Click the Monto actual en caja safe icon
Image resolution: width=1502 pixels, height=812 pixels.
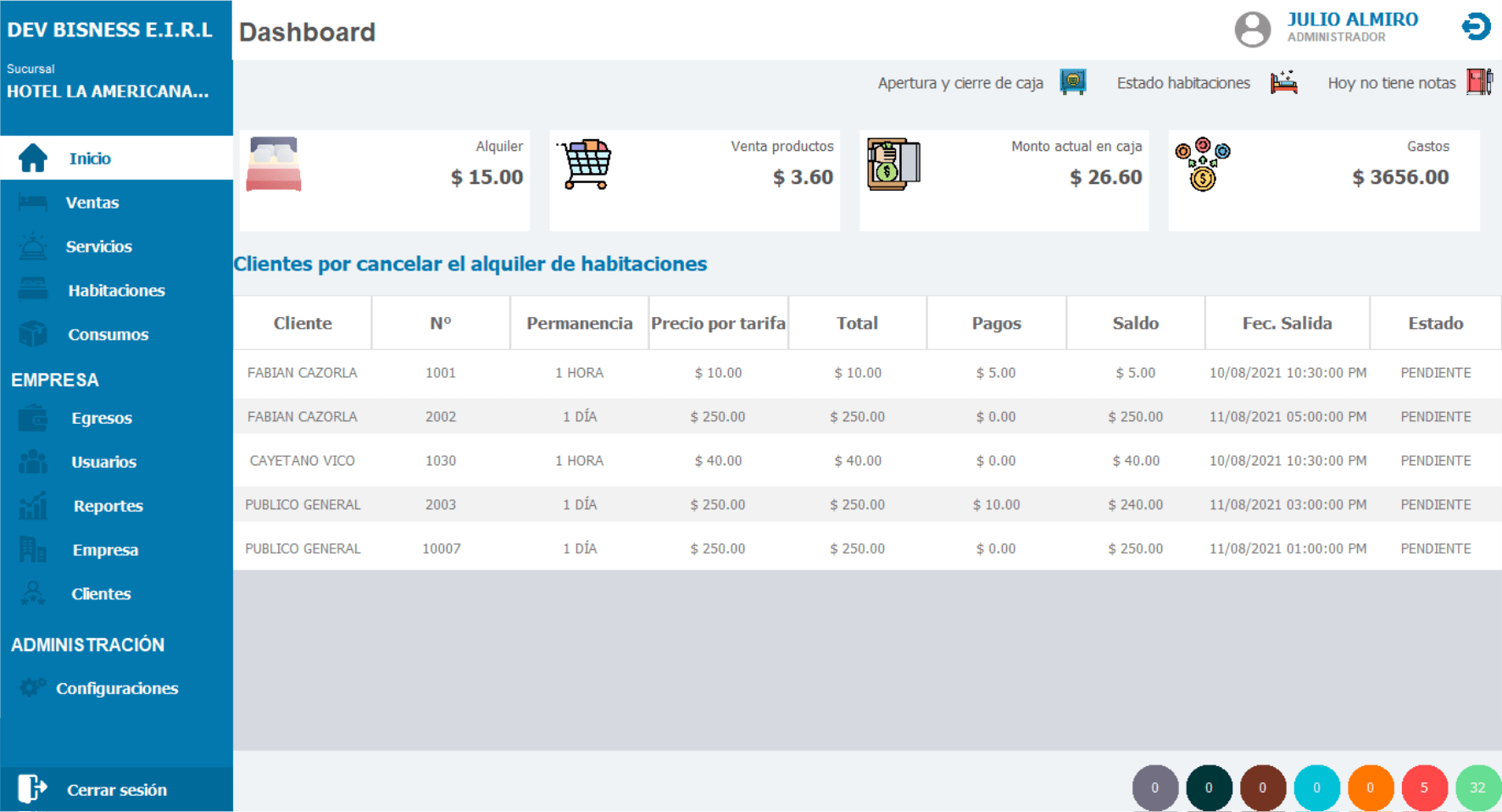[x=893, y=164]
